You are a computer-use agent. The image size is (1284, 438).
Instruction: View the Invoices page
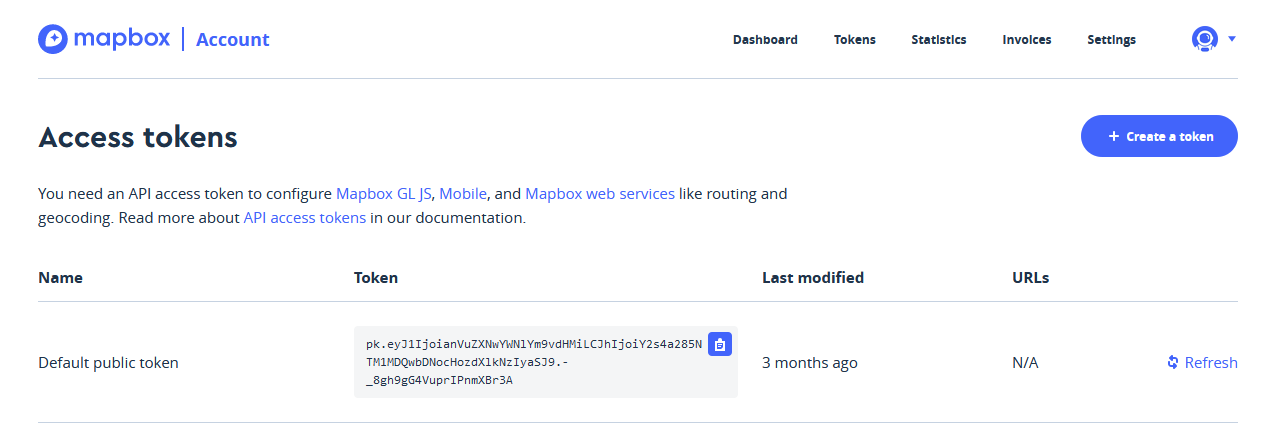pyautogui.click(x=1027, y=40)
